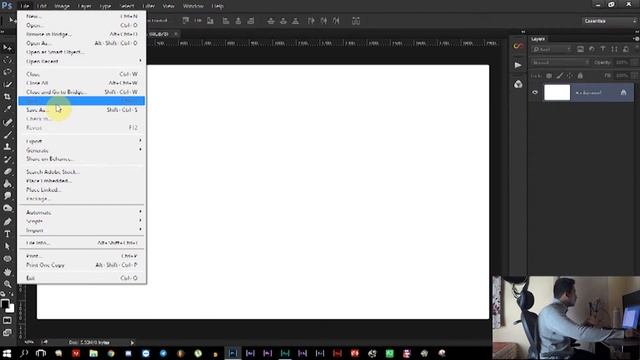The height and width of the screenshot is (360, 640).
Task: Choose New... from File menu
Action: (82, 16)
